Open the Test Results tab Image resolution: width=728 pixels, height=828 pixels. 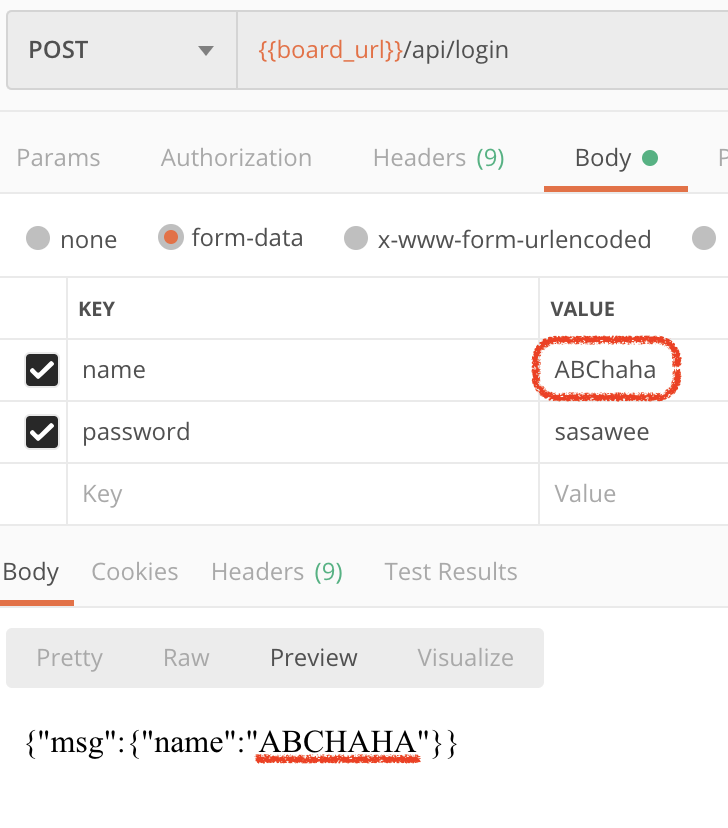coord(451,571)
